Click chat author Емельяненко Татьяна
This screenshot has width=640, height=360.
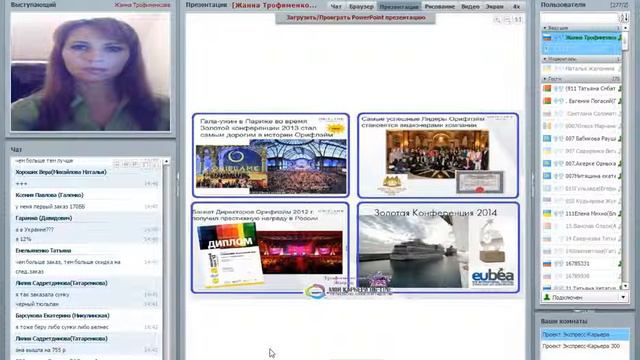[43, 251]
